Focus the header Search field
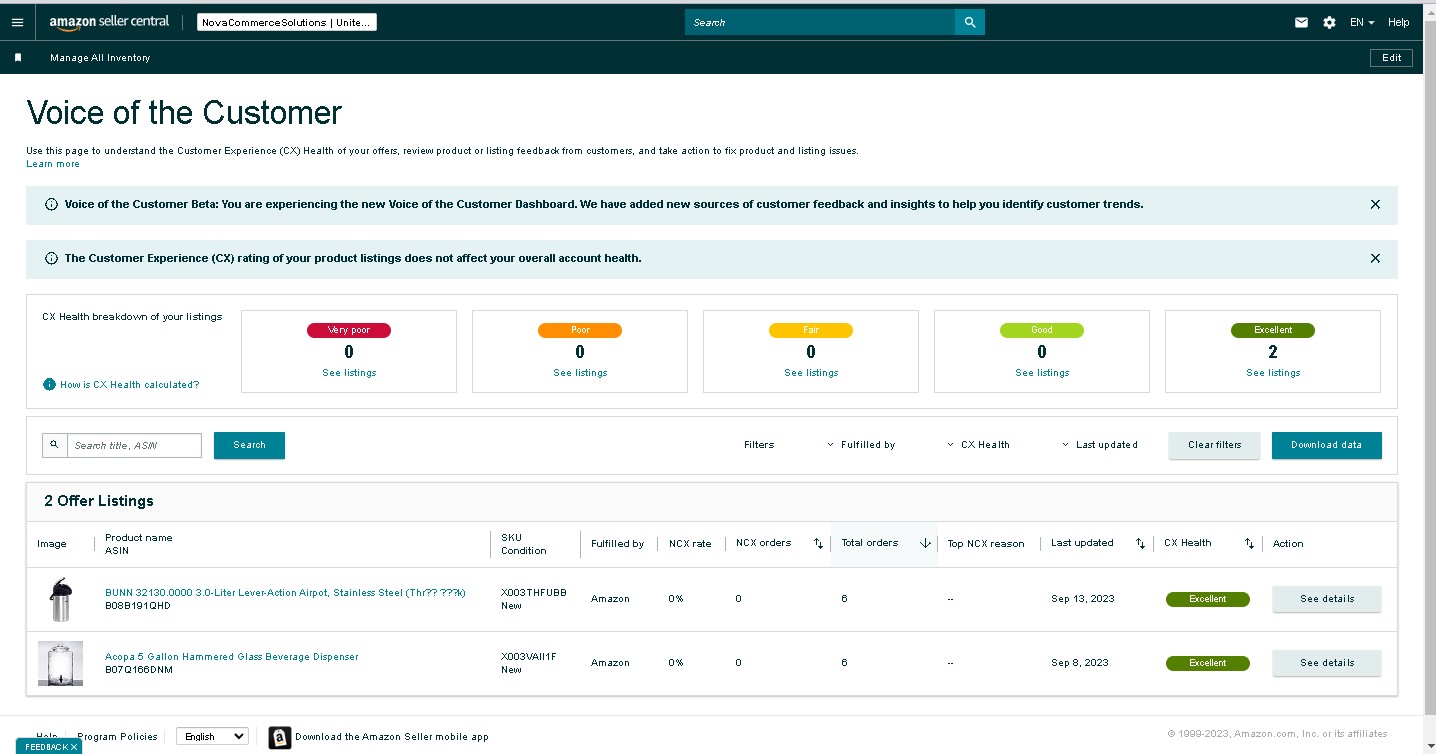Image resolution: width=1436 pixels, height=754 pixels. [820, 22]
